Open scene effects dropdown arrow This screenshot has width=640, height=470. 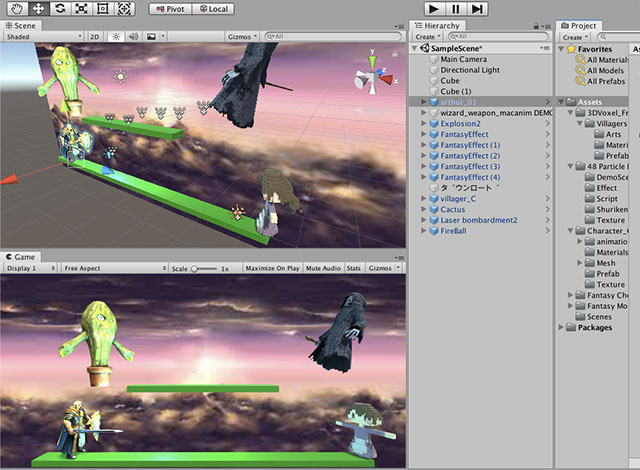point(163,37)
